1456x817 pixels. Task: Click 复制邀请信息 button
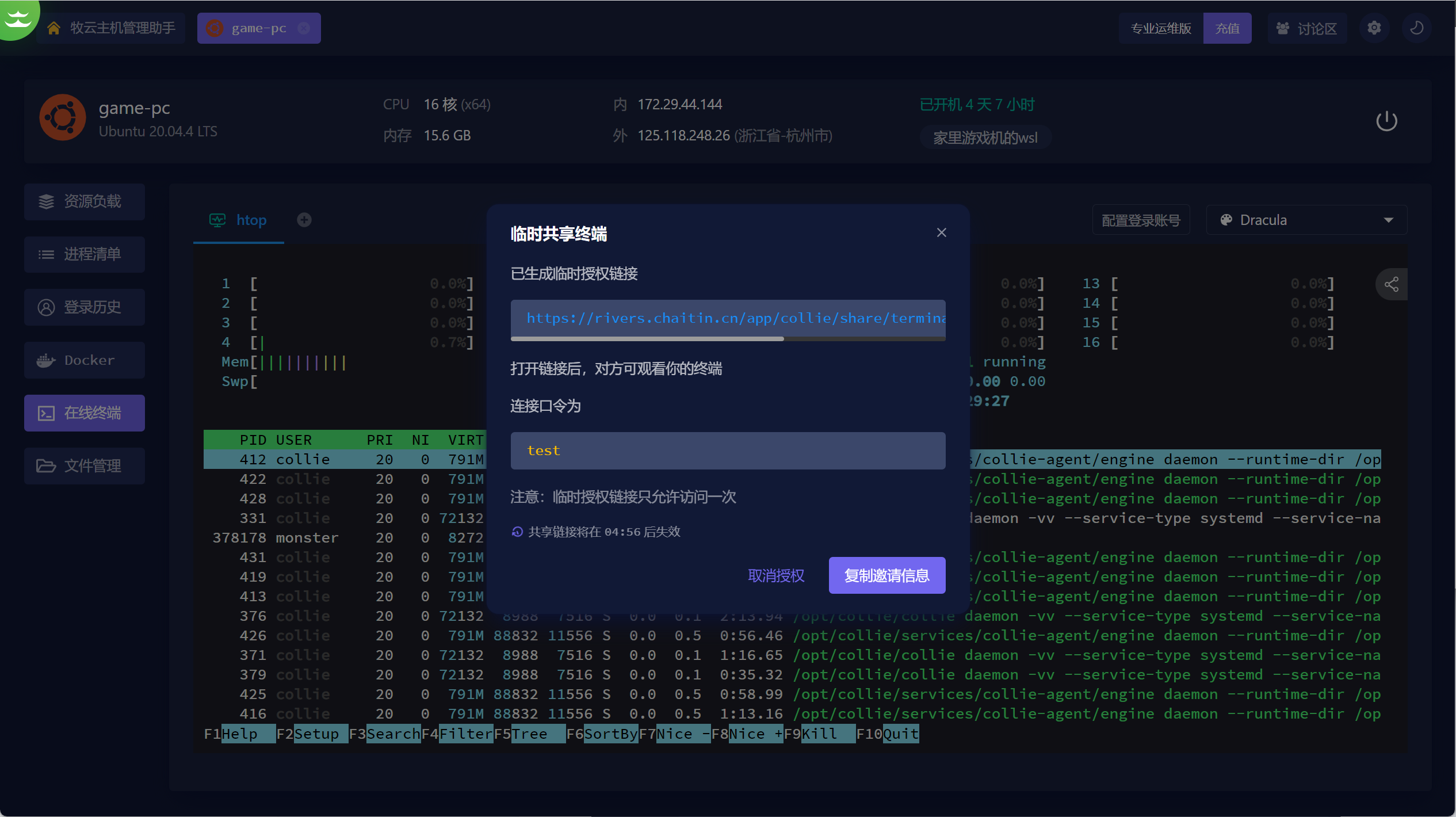pos(886,575)
